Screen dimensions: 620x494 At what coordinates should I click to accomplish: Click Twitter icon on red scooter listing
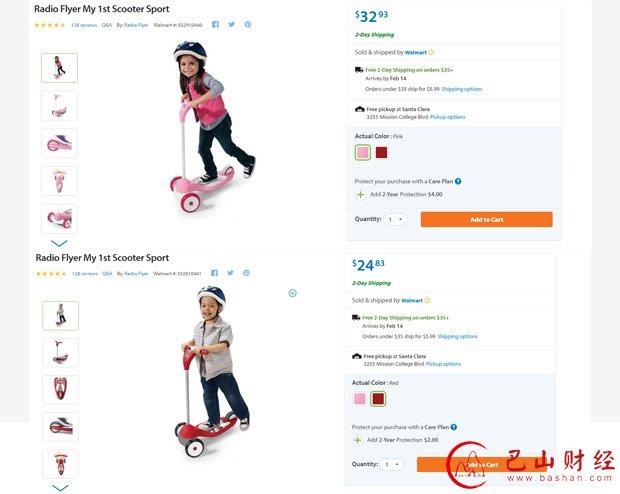[229, 273]
